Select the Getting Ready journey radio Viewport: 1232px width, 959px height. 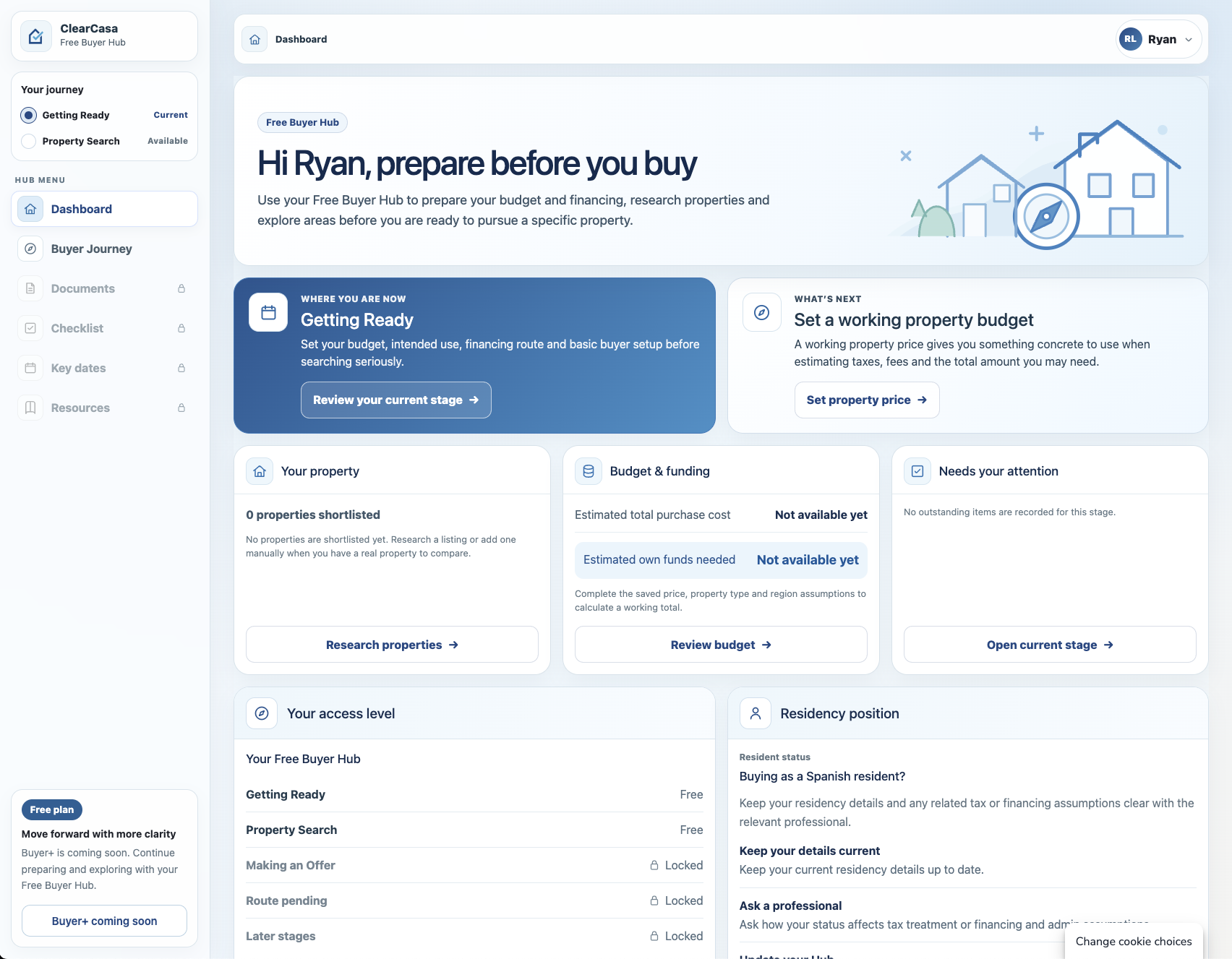pyautogui.click(x=29, y=115)
